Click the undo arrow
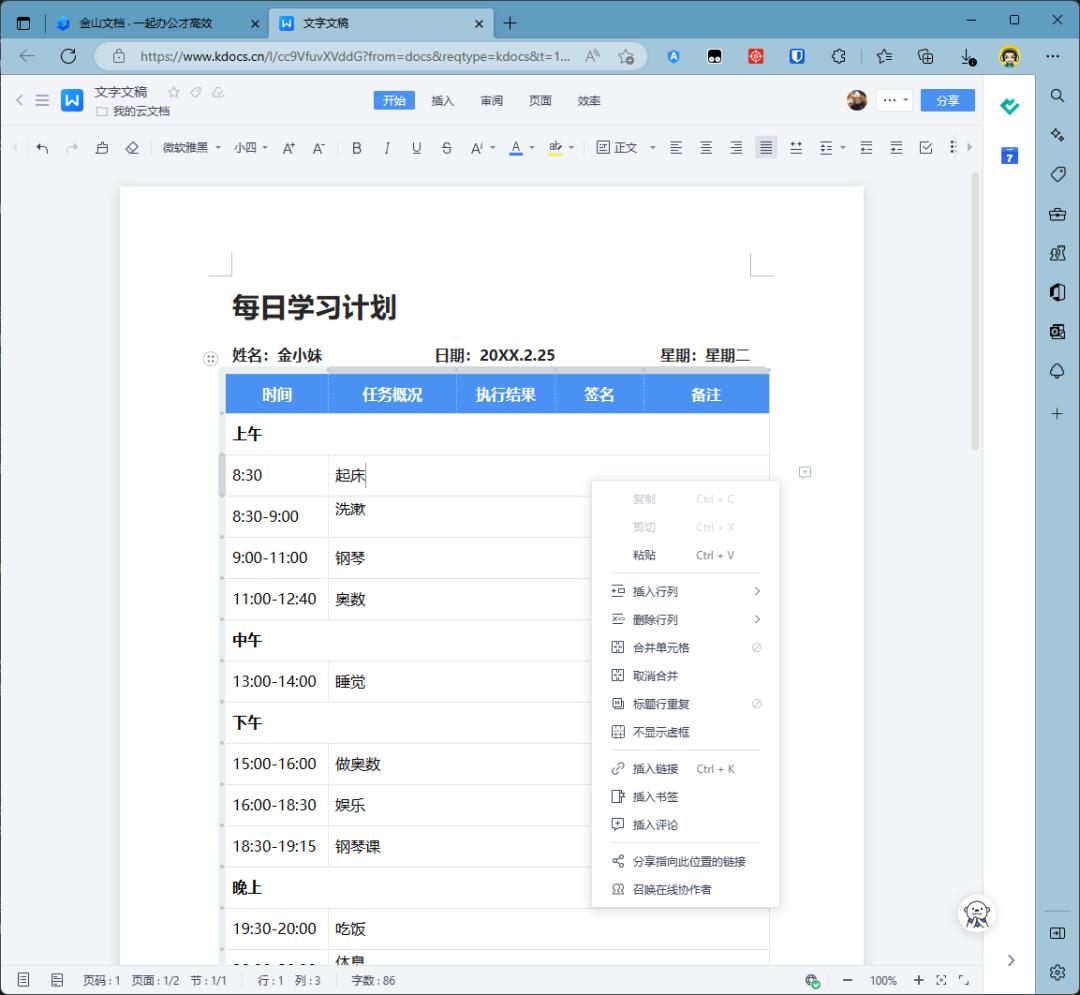This screenshot has width=1080, height=995. [x=42, y=148]
